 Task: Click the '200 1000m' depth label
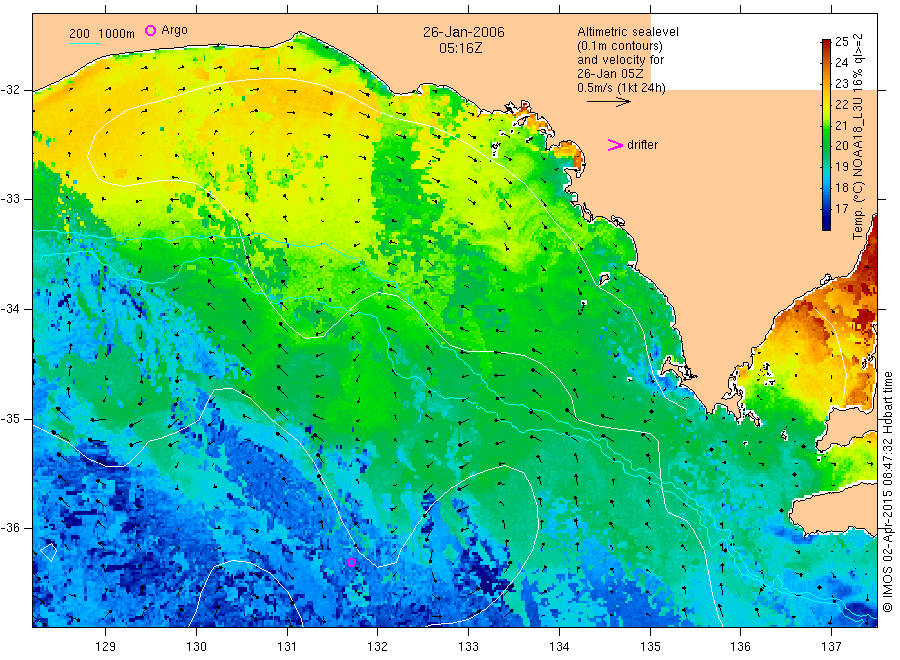[x=102, y=34]
